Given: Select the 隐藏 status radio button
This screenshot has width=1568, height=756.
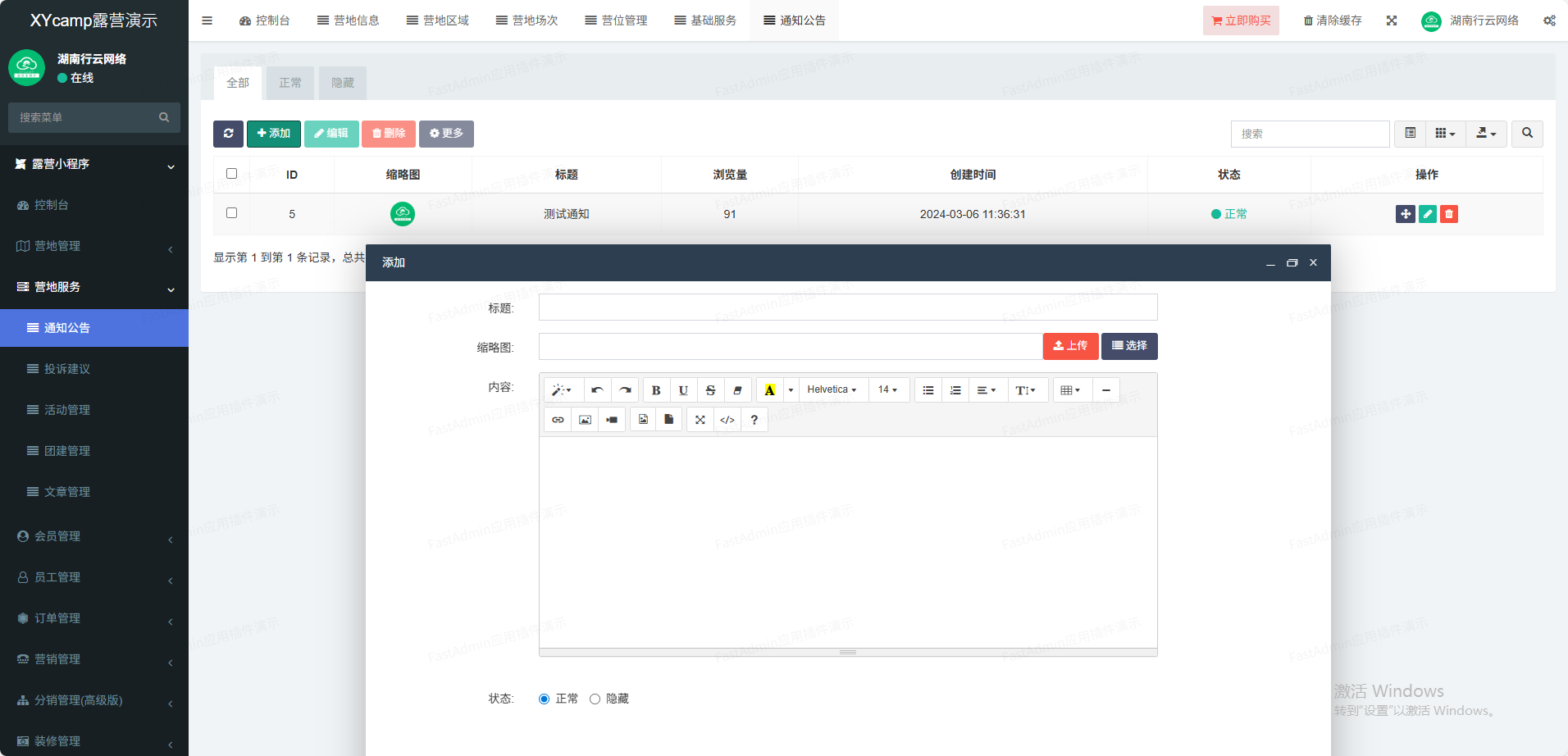Looking at the screenshot, I should click(595, 699).
